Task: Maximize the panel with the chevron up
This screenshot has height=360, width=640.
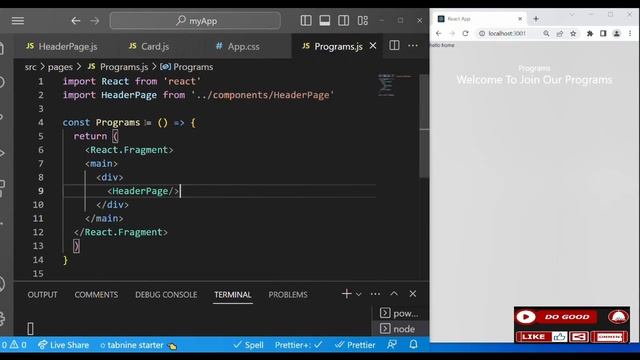Action: (x=394, y=294)
